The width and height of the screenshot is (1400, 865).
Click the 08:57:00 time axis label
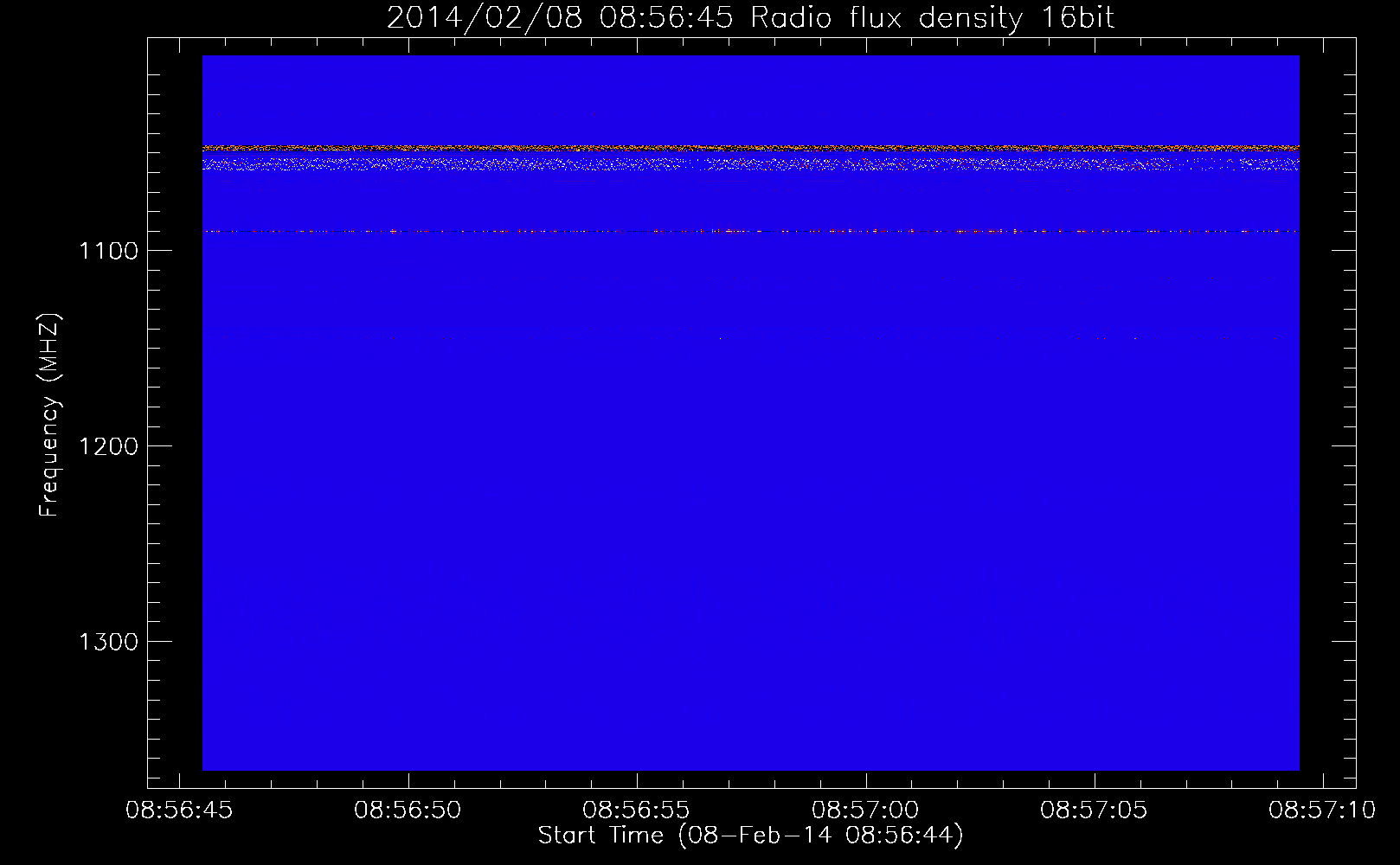click(865, 811)
